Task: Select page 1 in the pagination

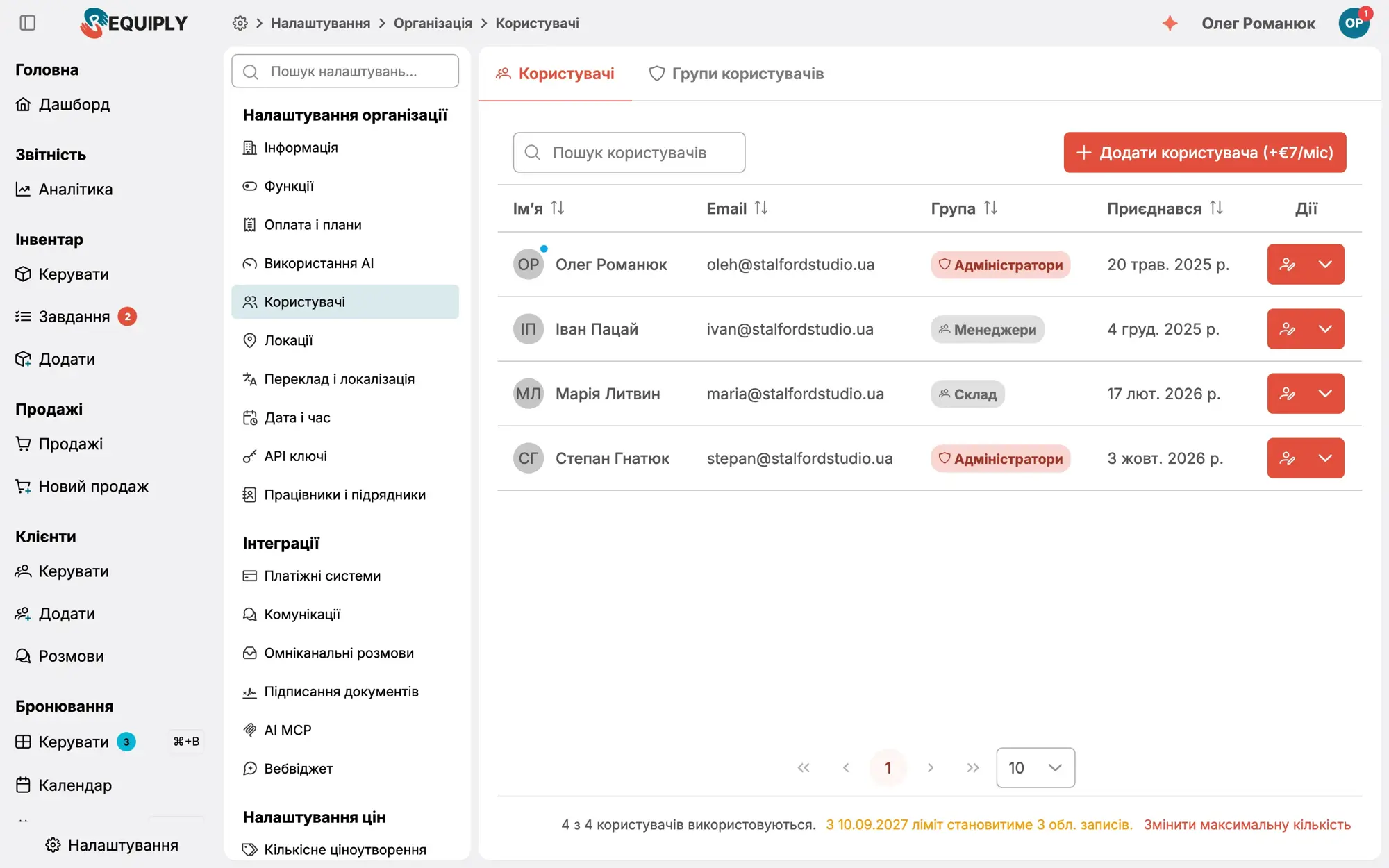Action: [888, 767]
